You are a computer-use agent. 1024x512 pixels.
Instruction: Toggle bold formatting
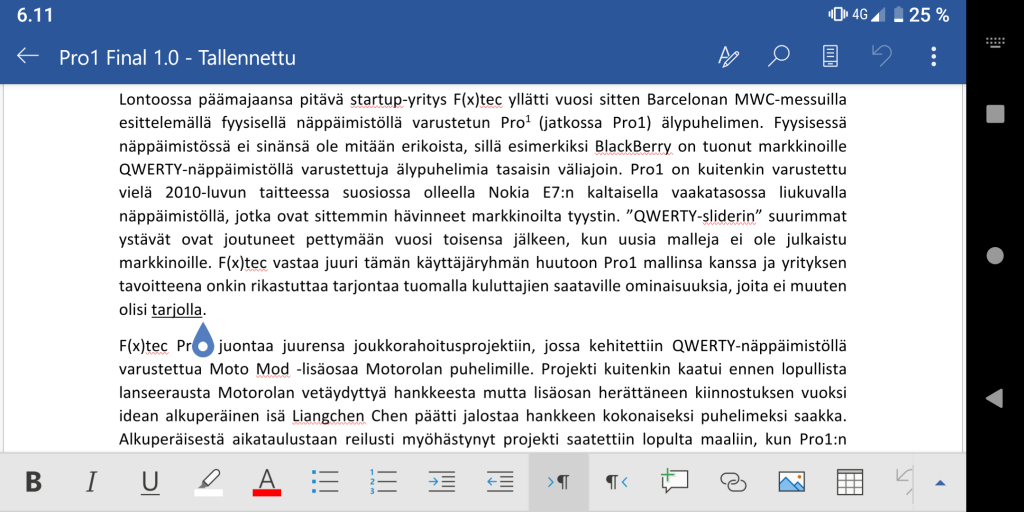(33, 483)
